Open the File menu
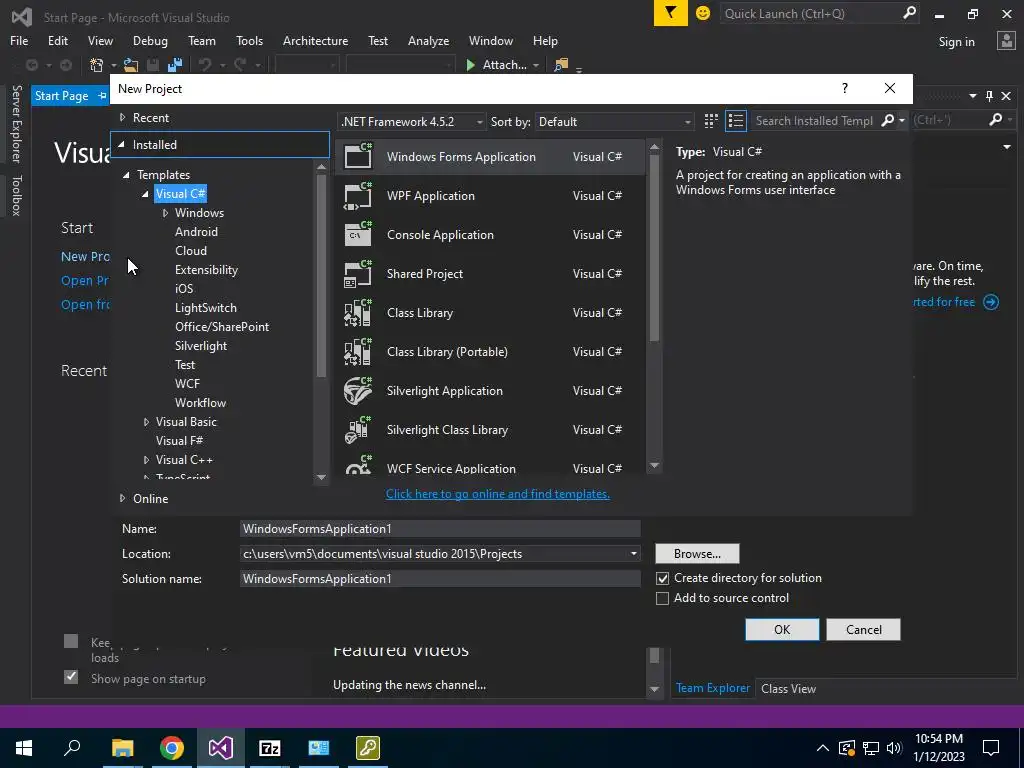Image resolution: width=1024 pixels, height=768 pixels. click(x=19, y=40)
